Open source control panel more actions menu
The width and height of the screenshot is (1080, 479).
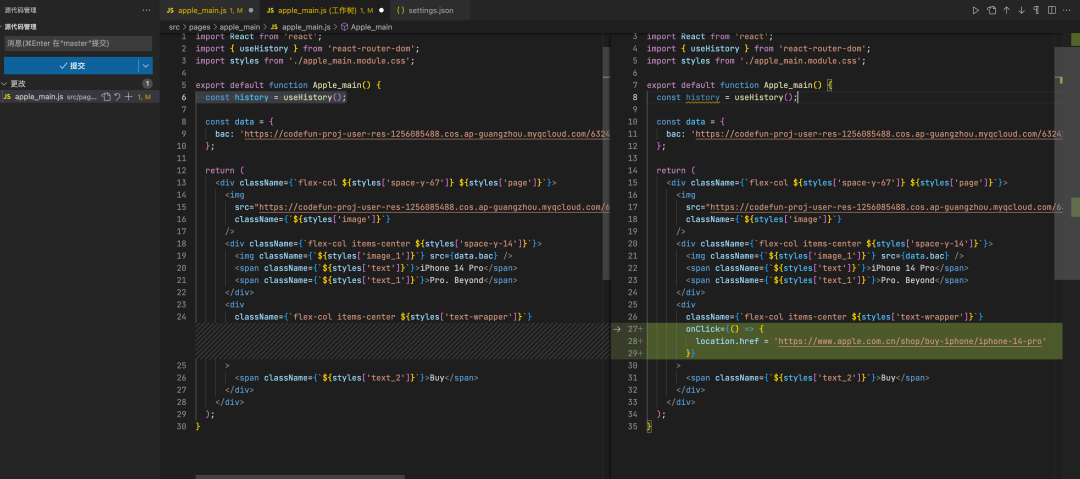click(x=145, y=10)
